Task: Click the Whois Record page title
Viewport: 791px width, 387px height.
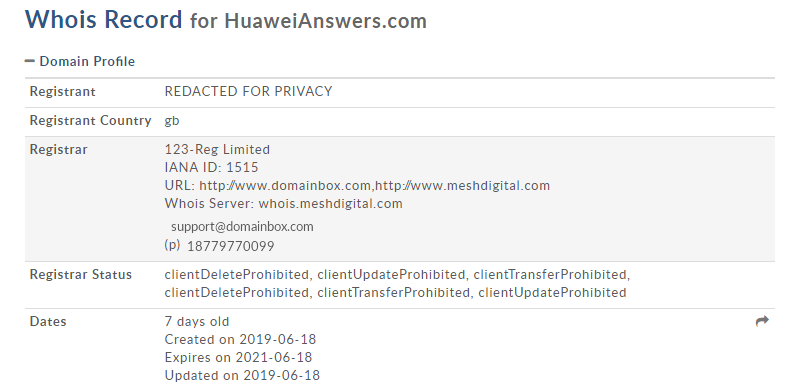Action: [103, 19]
